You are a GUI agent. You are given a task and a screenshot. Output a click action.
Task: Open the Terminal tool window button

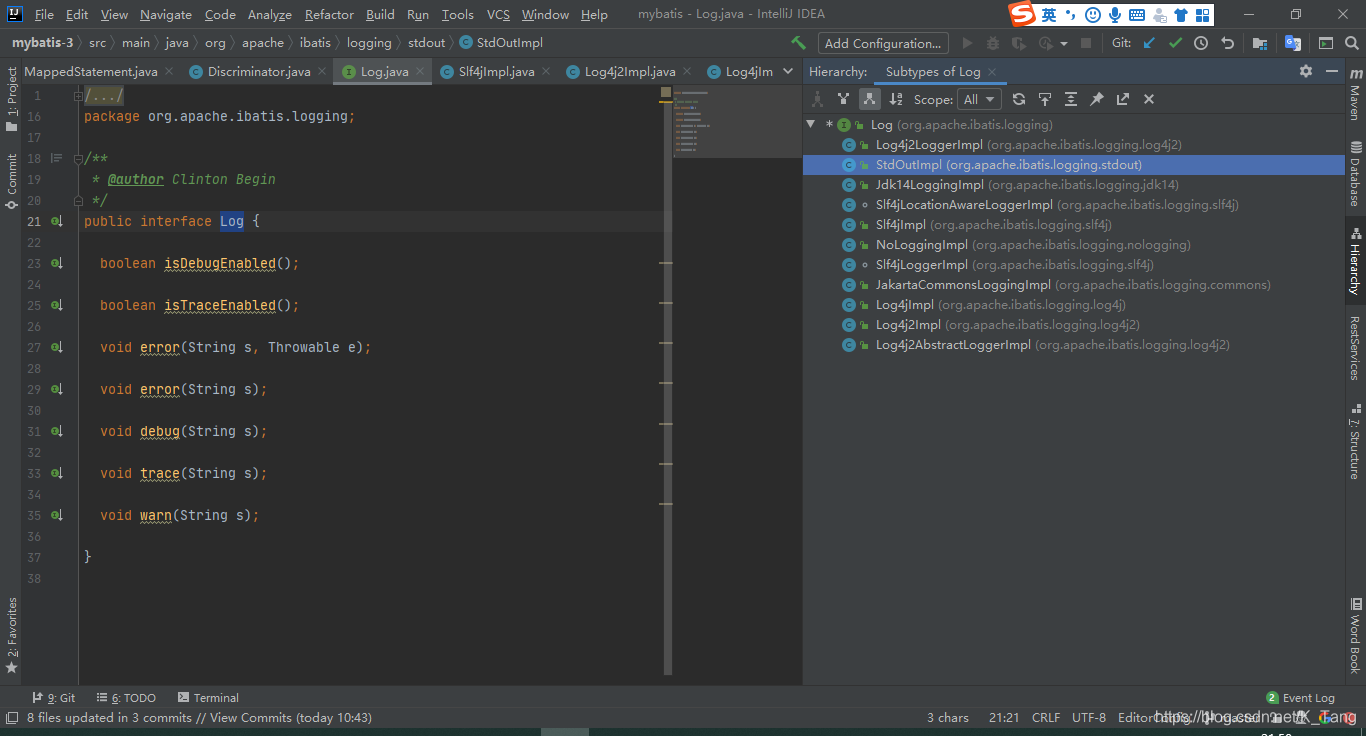208,697
